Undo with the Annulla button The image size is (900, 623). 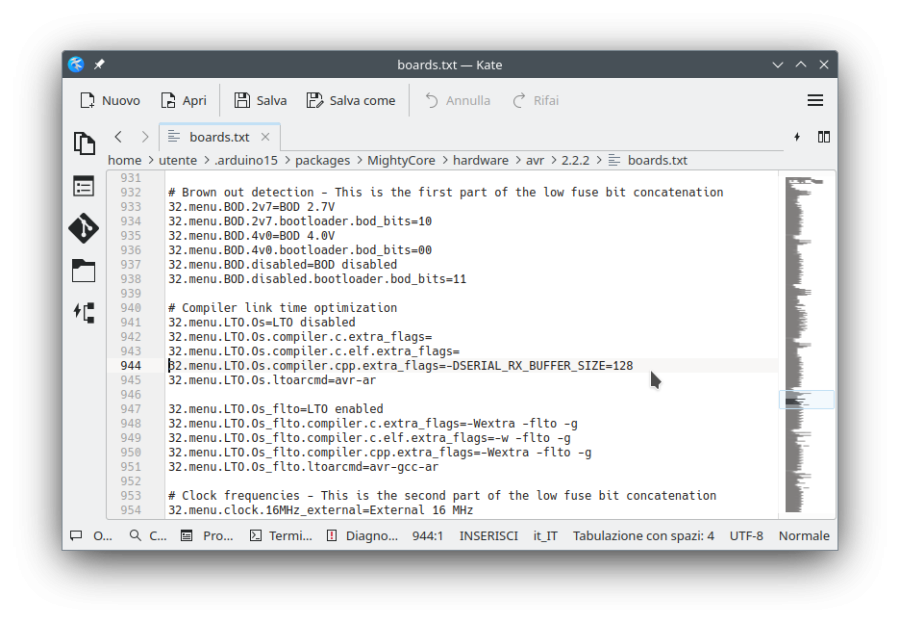(x=457, y=100)
